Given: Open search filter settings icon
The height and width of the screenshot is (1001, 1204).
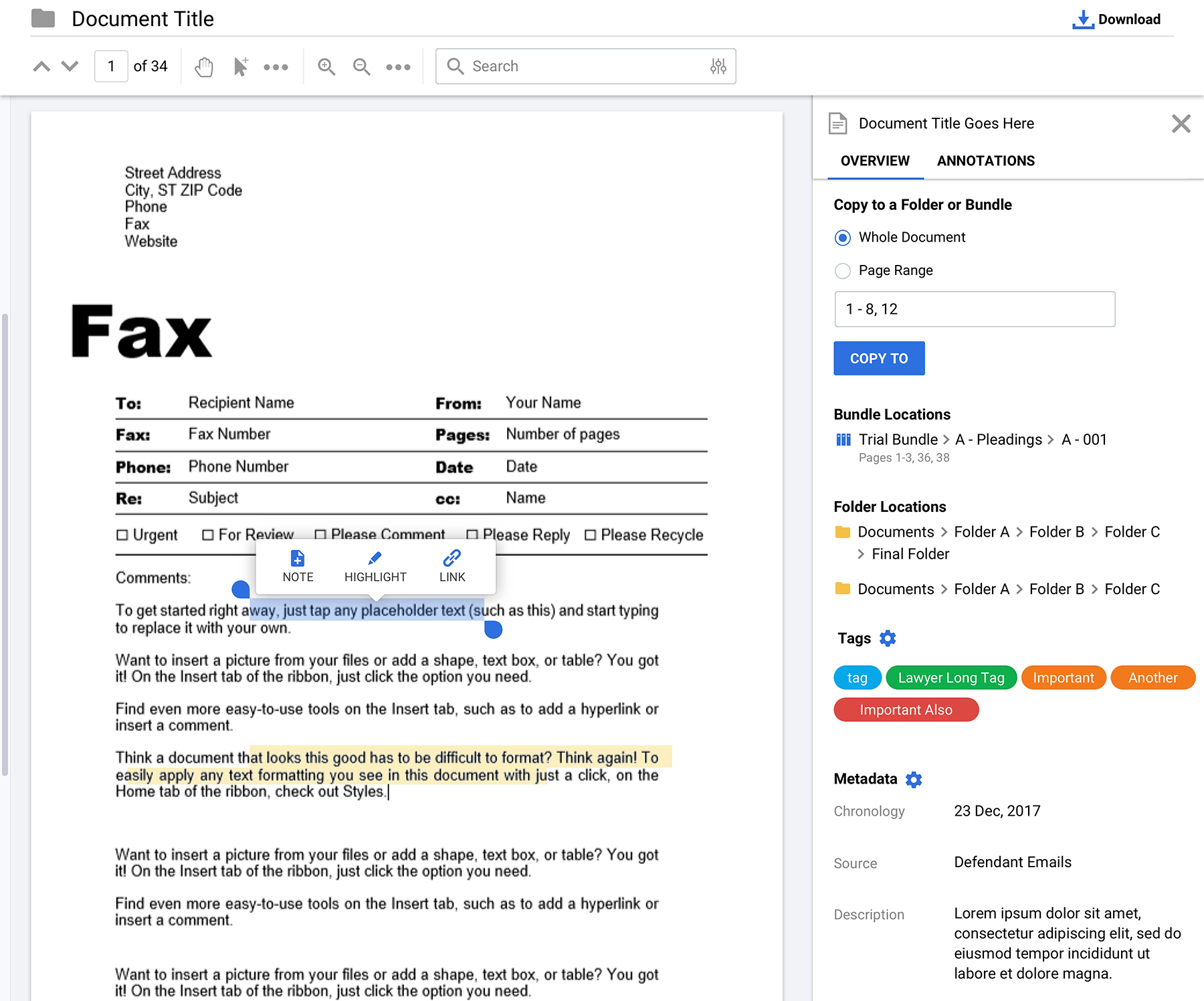Looking at the screenshot, I should pos(718,66).
